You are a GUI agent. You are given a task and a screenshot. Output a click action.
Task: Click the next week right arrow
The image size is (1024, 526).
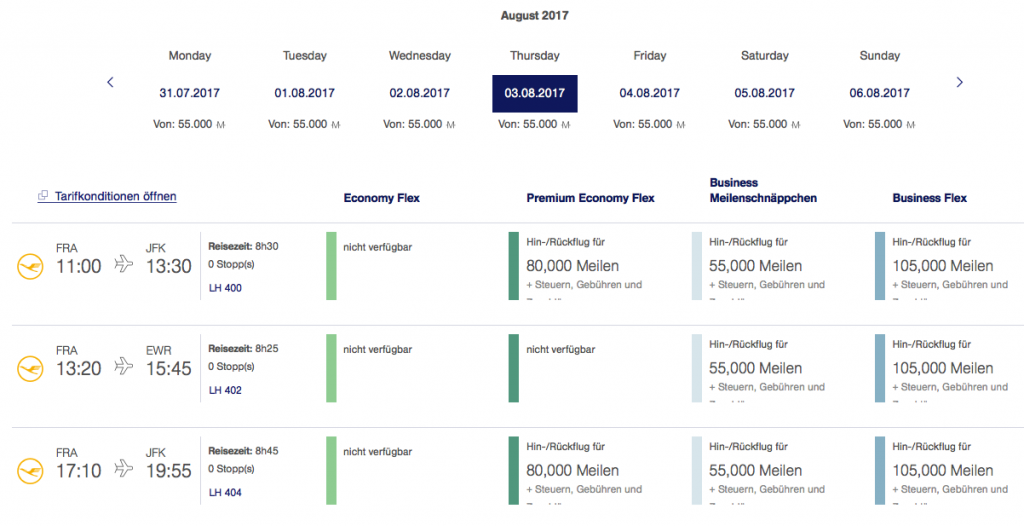pyautogui.click(x=959, y=82)
